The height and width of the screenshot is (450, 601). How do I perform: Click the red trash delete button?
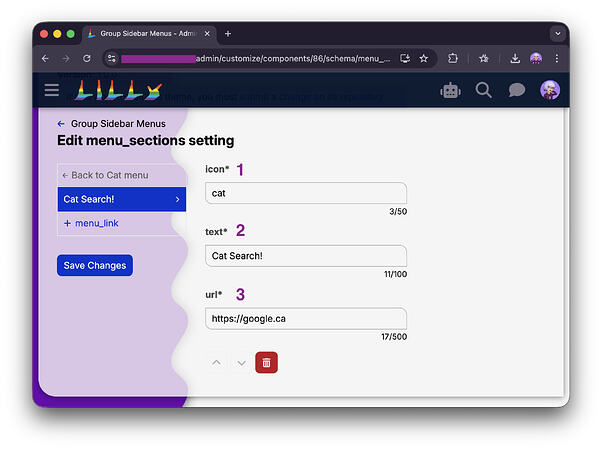coord(266,362)
